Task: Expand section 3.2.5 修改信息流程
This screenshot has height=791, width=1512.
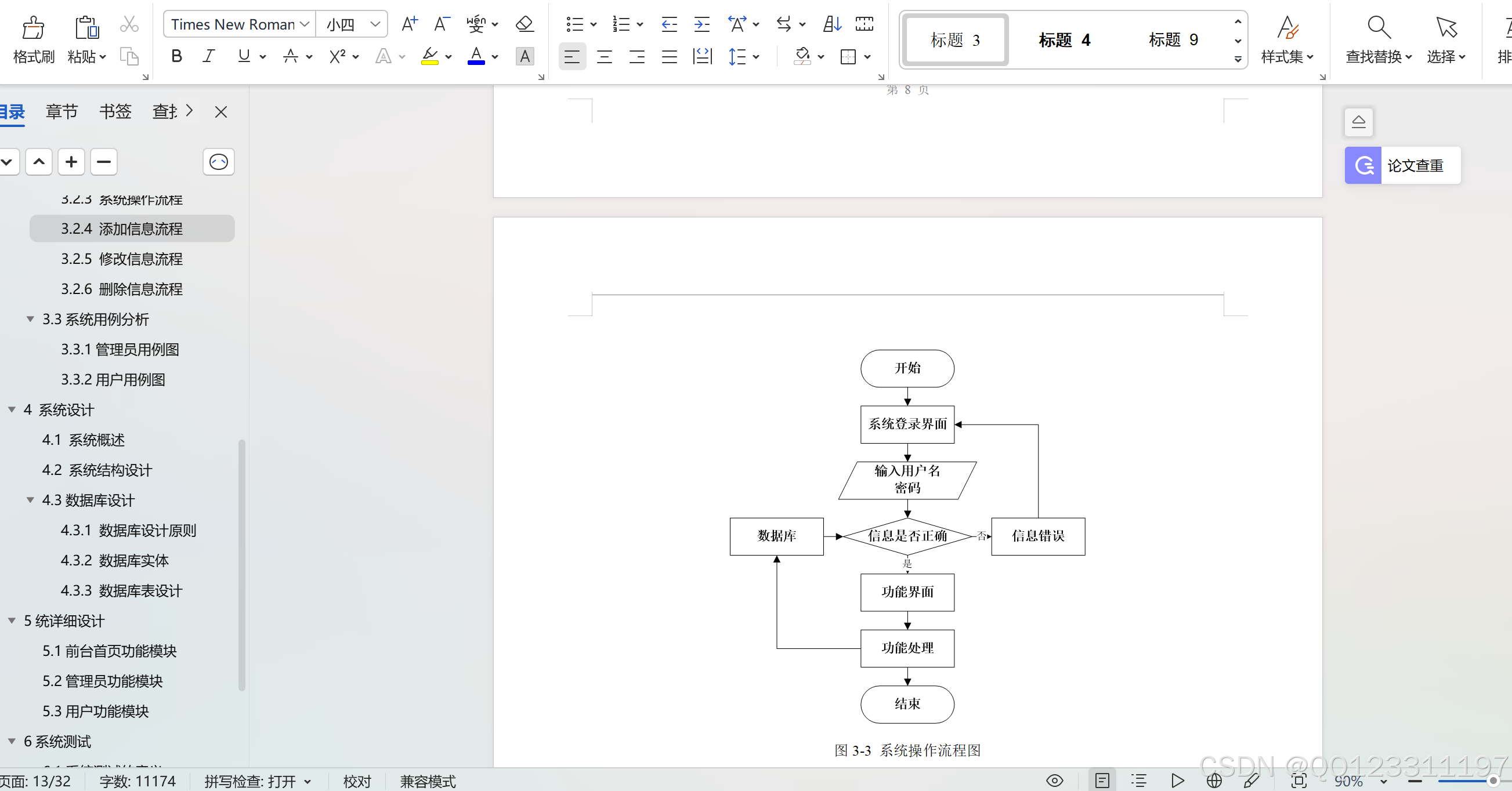Action: (122, 258)
